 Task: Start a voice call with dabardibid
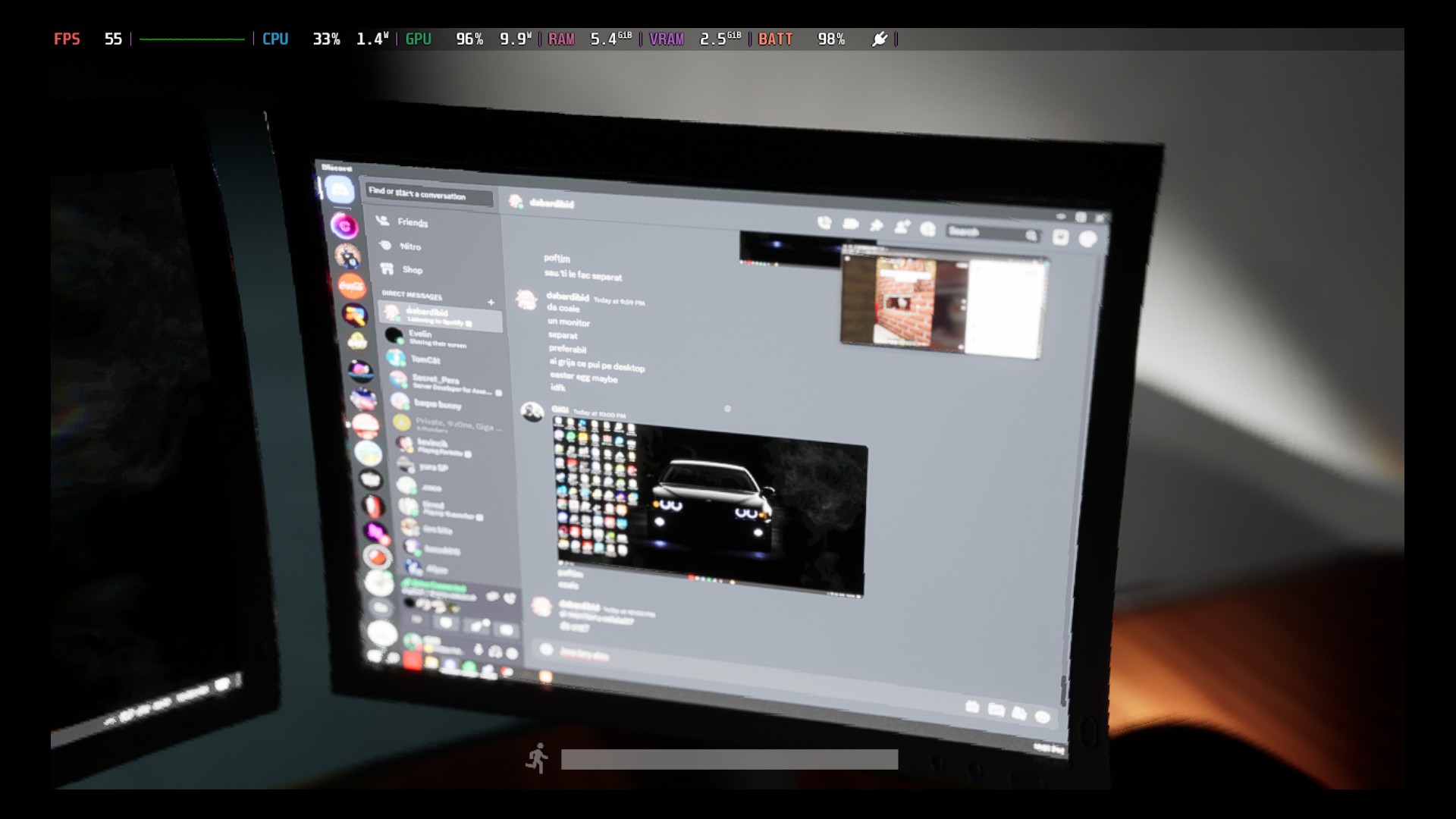tap(824, 223)
